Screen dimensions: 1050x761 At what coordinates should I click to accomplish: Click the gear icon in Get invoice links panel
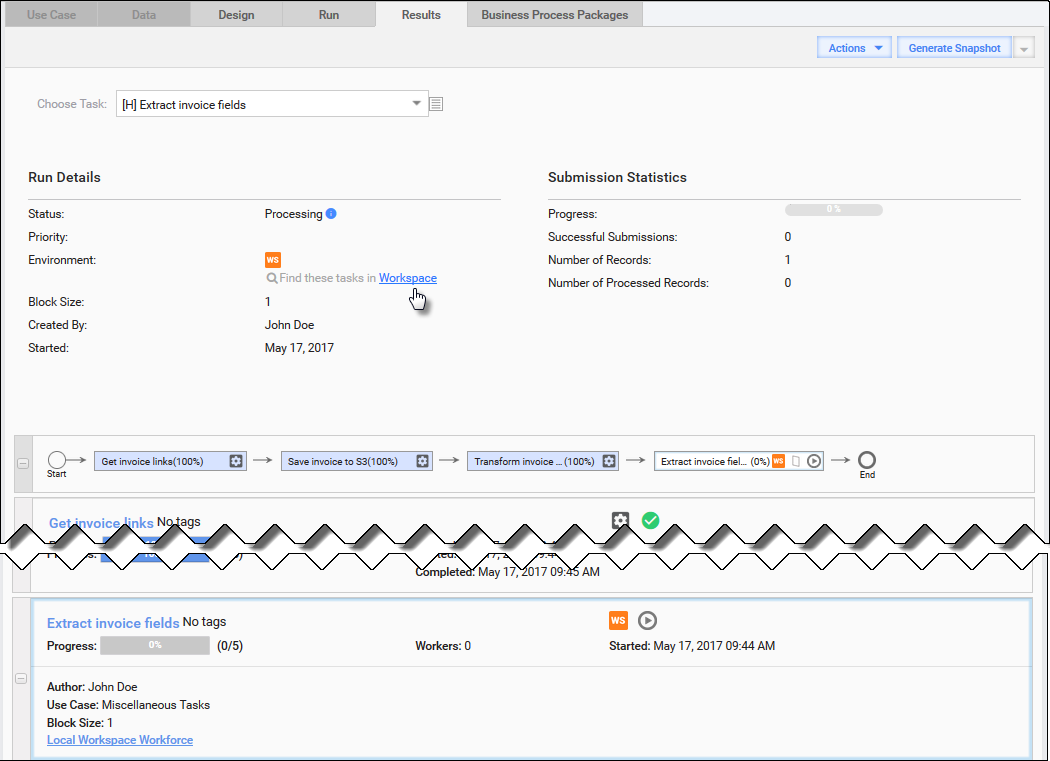tap(621, 521)
